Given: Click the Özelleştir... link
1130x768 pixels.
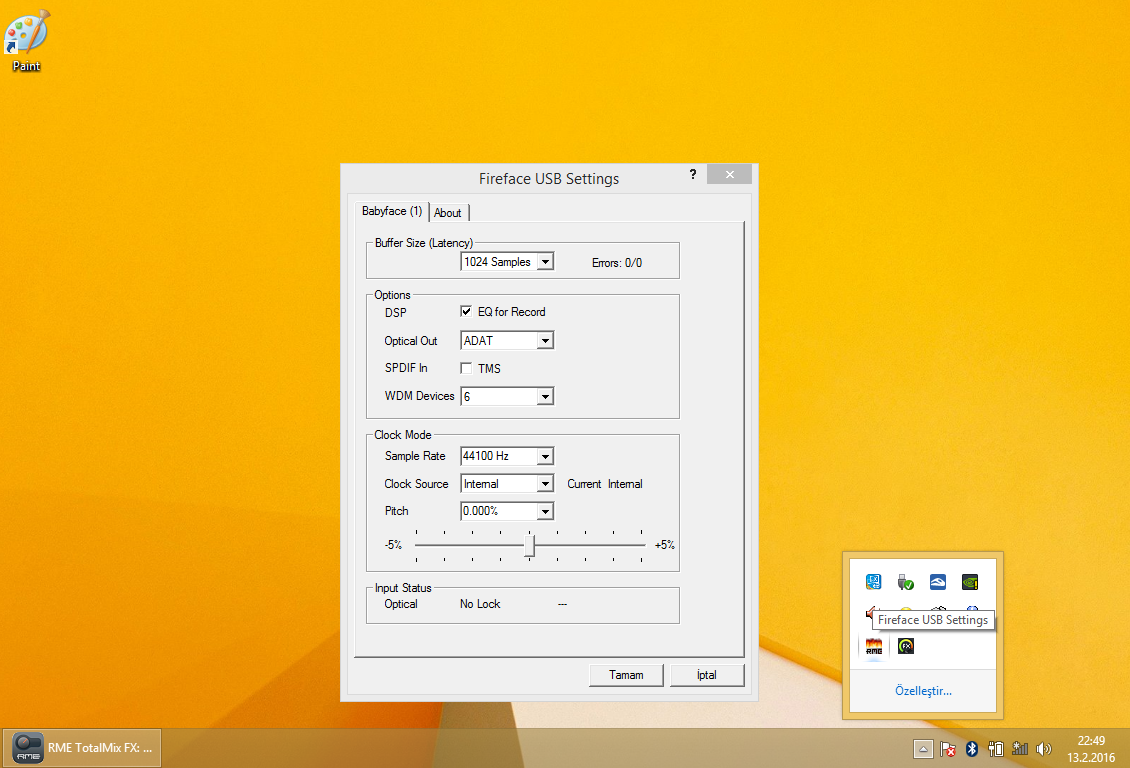Looking at the screenshot, I should click(x=923, y=691).
